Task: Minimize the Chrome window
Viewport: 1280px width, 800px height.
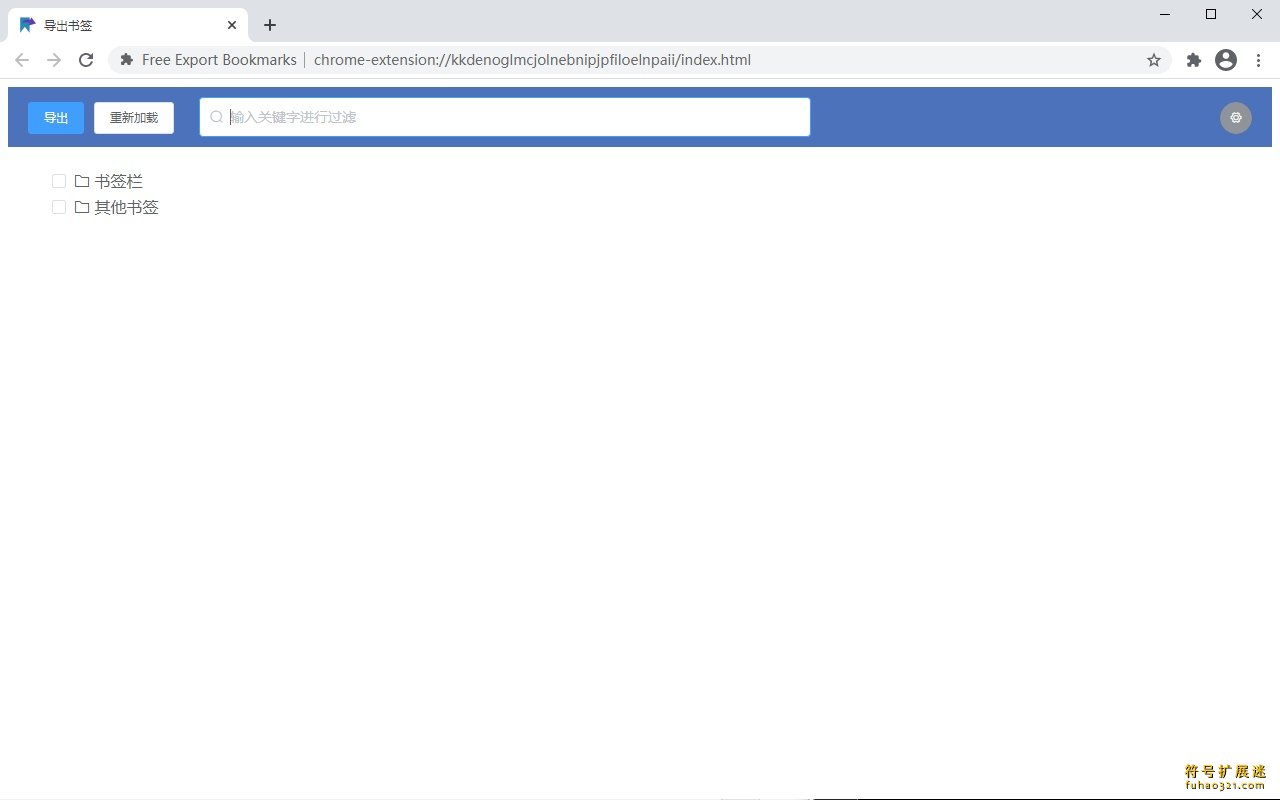Action: coord(1165,14)
